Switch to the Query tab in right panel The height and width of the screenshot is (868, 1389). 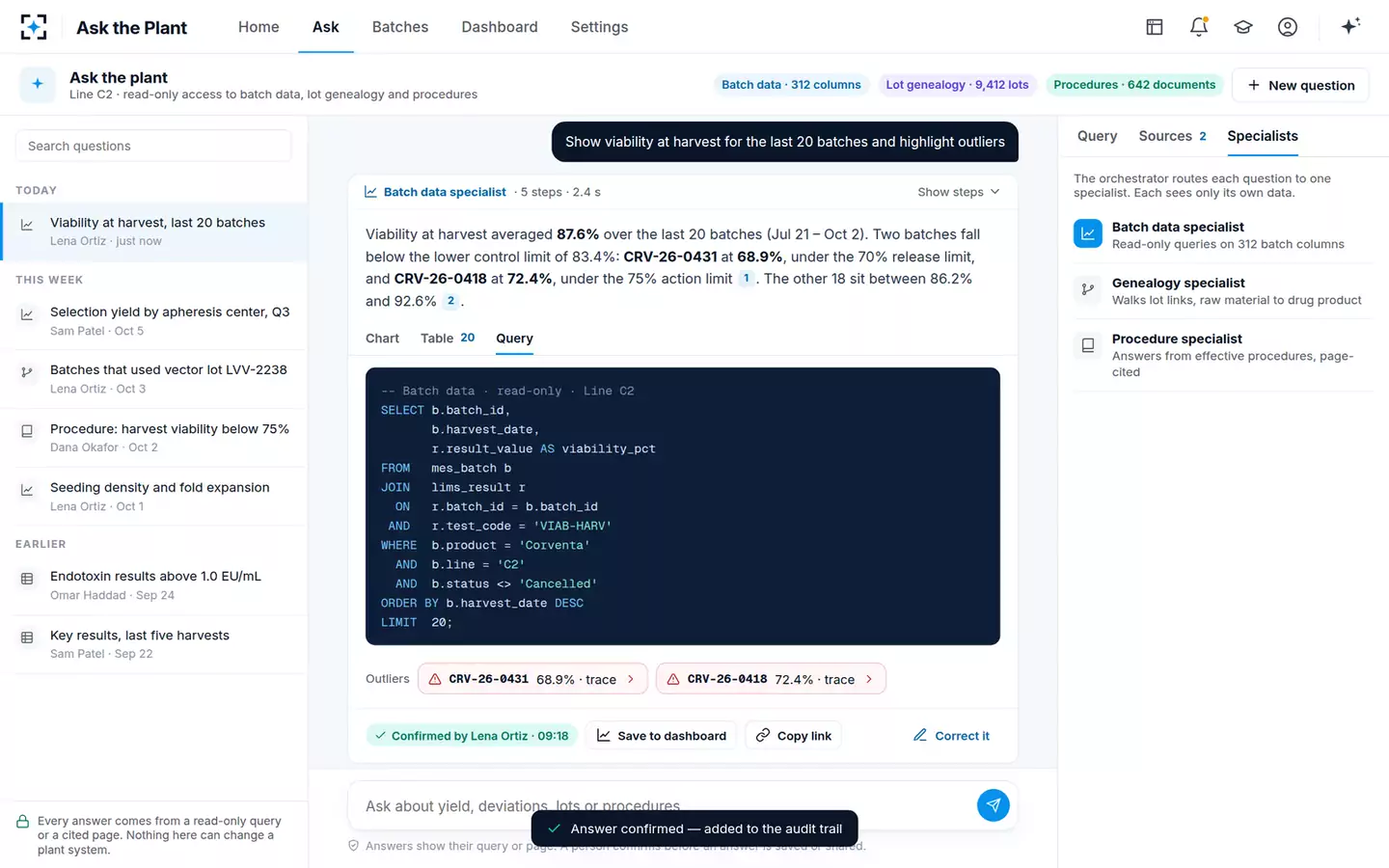point(1097,136)
